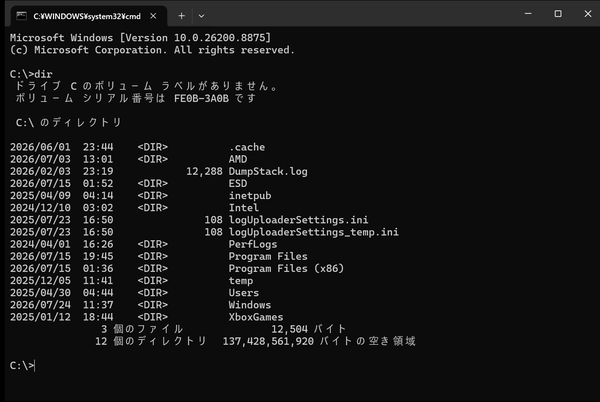Close the terminal window
The height and width of the screenshot is (402, 600).
coord(588,13)
